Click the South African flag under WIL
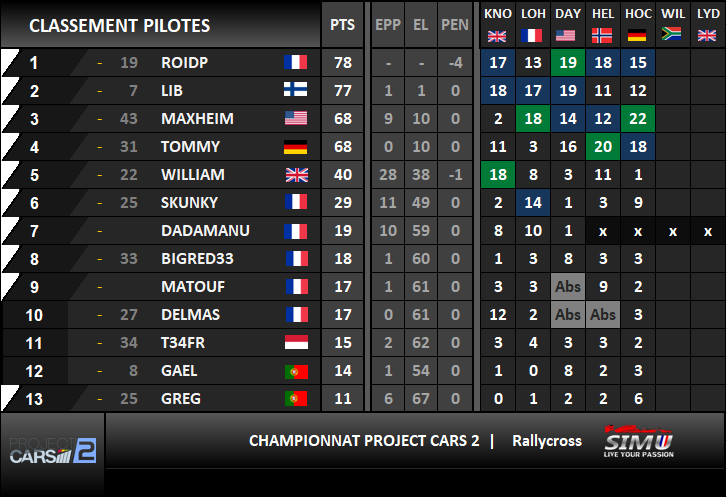This screenshot has height=497, width=727. click(x=671, y=34)
